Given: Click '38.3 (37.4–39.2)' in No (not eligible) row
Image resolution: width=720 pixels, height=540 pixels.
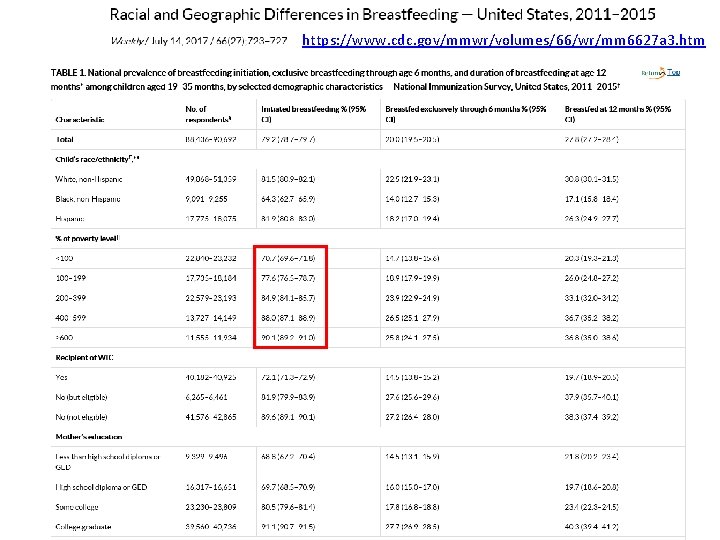Looking at the screenshot, I should [591, 417].
